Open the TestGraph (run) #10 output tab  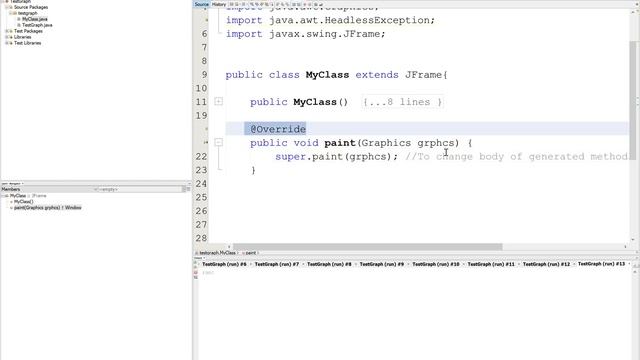coord(436,264)
